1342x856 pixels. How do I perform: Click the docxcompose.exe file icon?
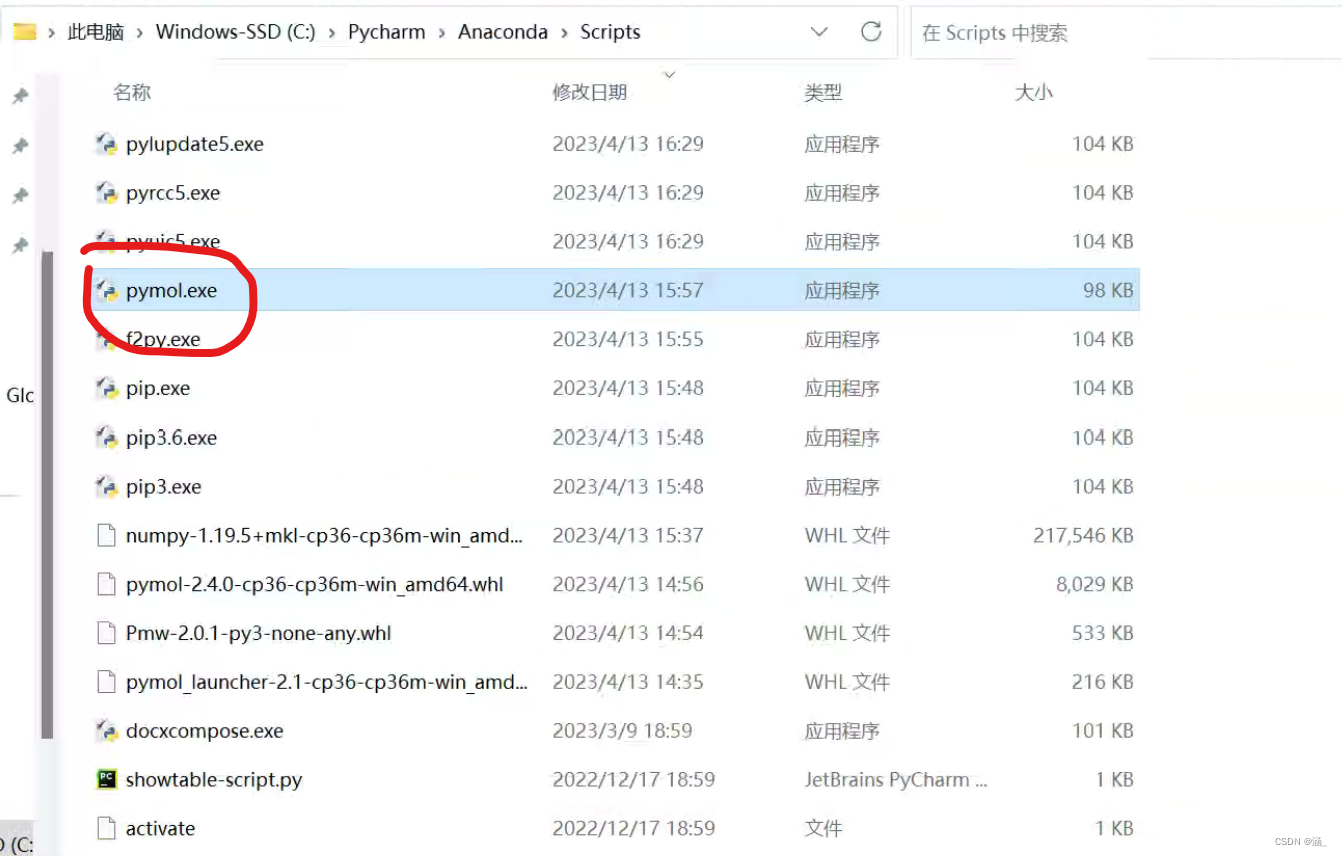tap(106, 732)
